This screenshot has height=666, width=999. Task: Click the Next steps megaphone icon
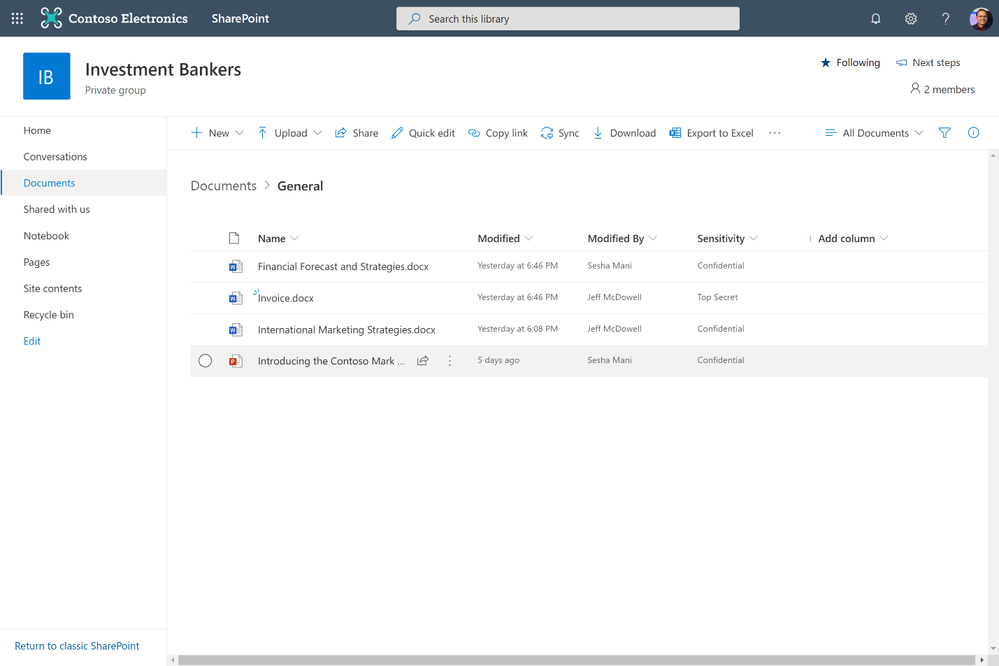[902, 62]
